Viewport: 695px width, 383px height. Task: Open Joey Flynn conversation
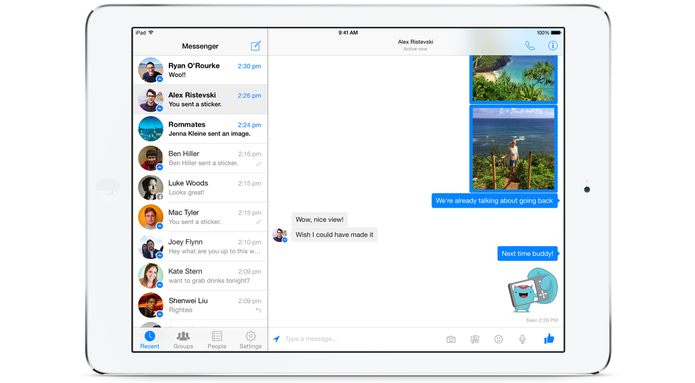[x=200, y=246]
